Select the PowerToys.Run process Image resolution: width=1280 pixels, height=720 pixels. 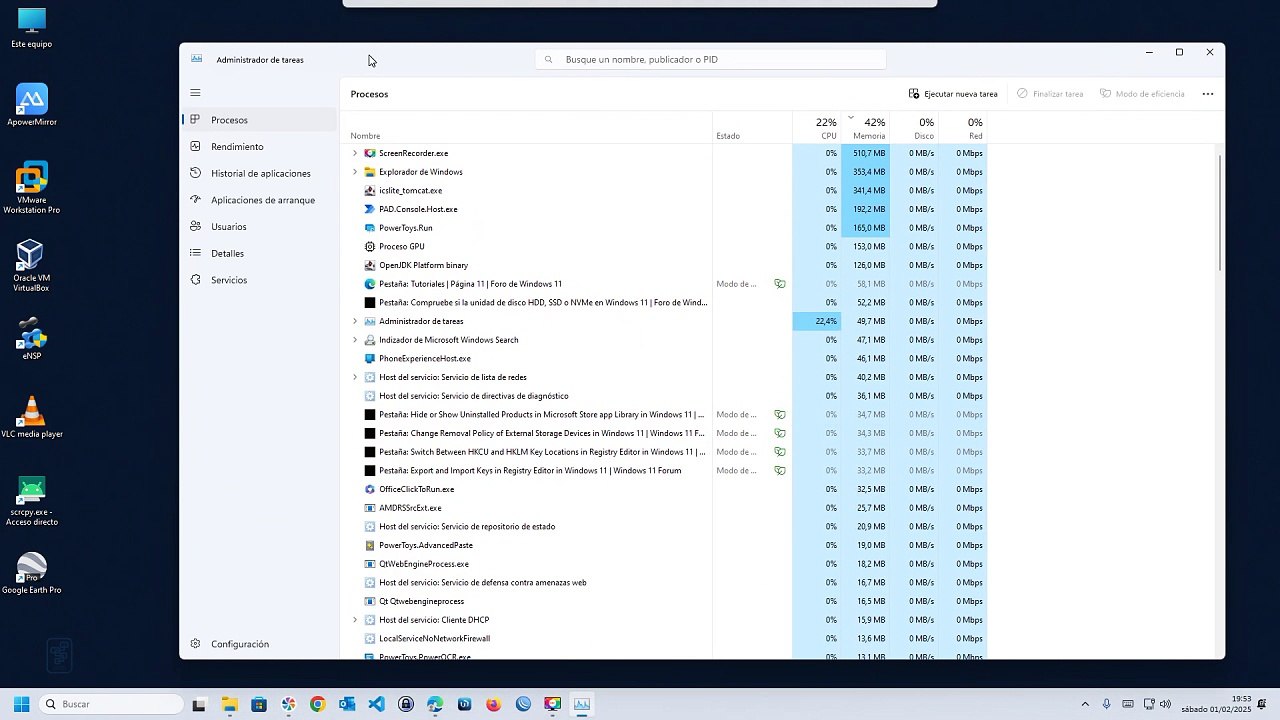point(665,228)
